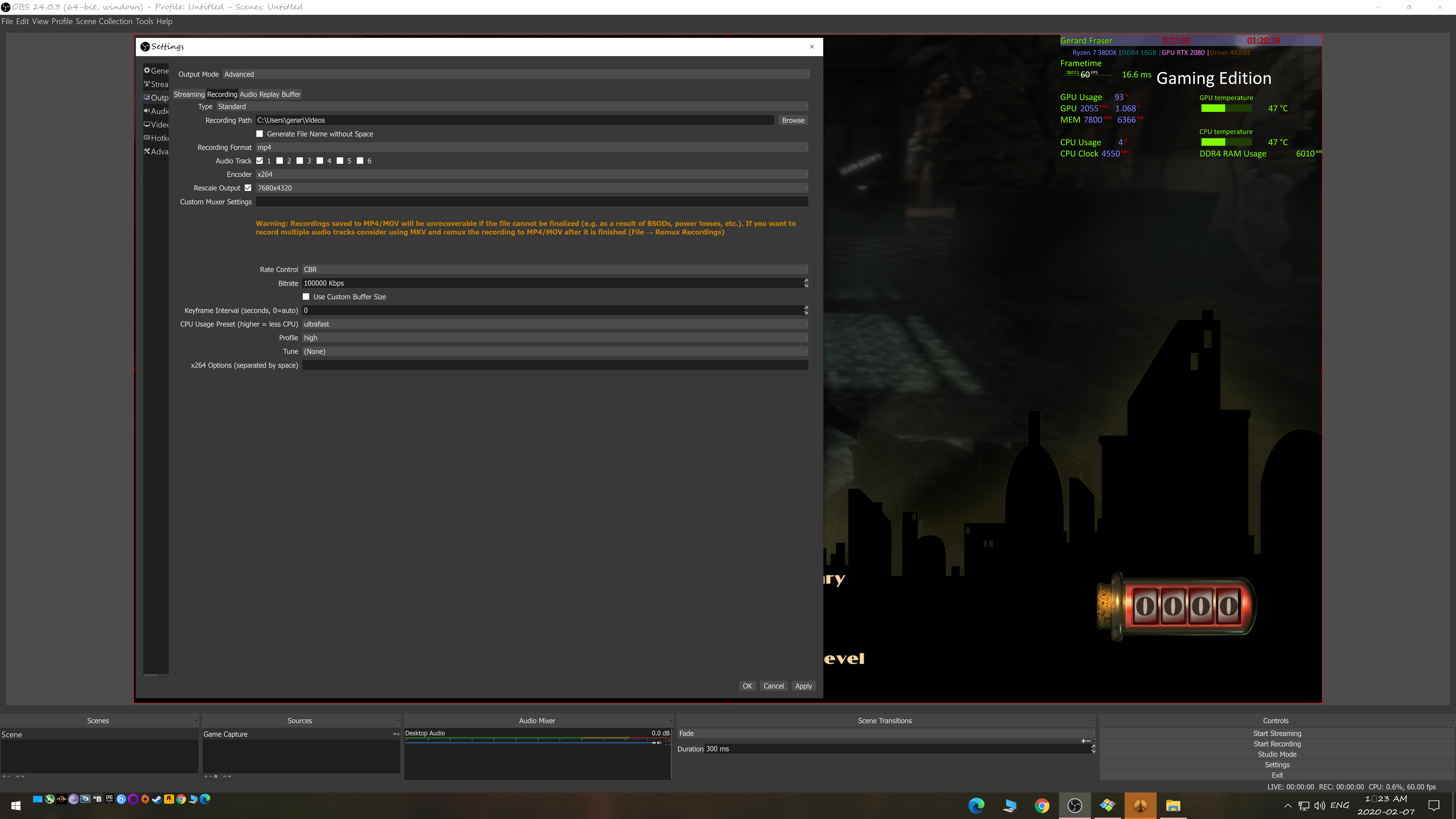Open CPU Usage Preset dropdown
This screenshot has width=1456, height=819.
pos(554,324)
